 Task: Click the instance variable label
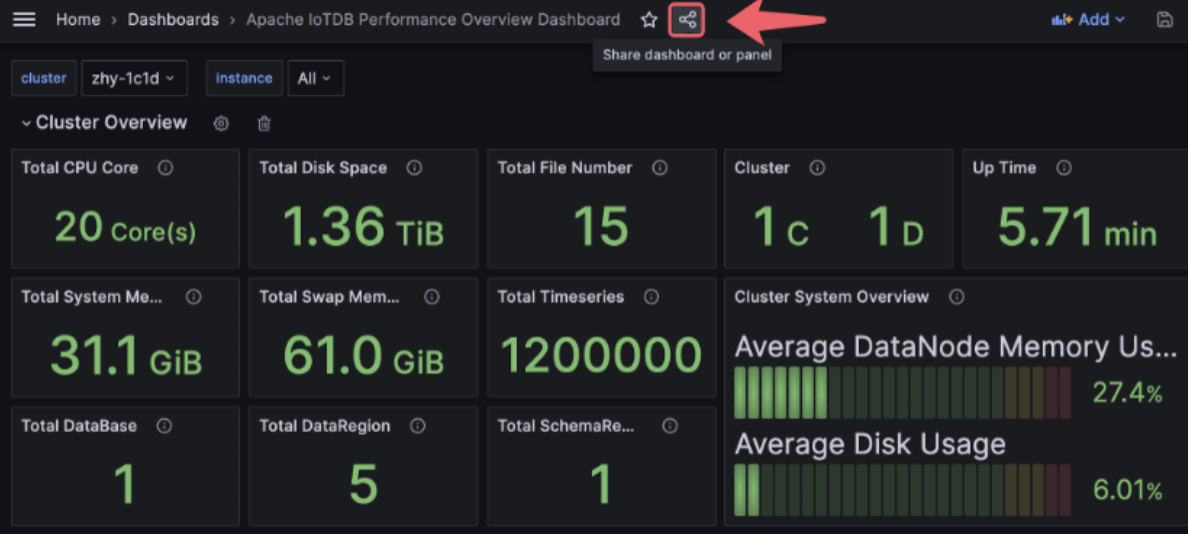tap(244, 78)
